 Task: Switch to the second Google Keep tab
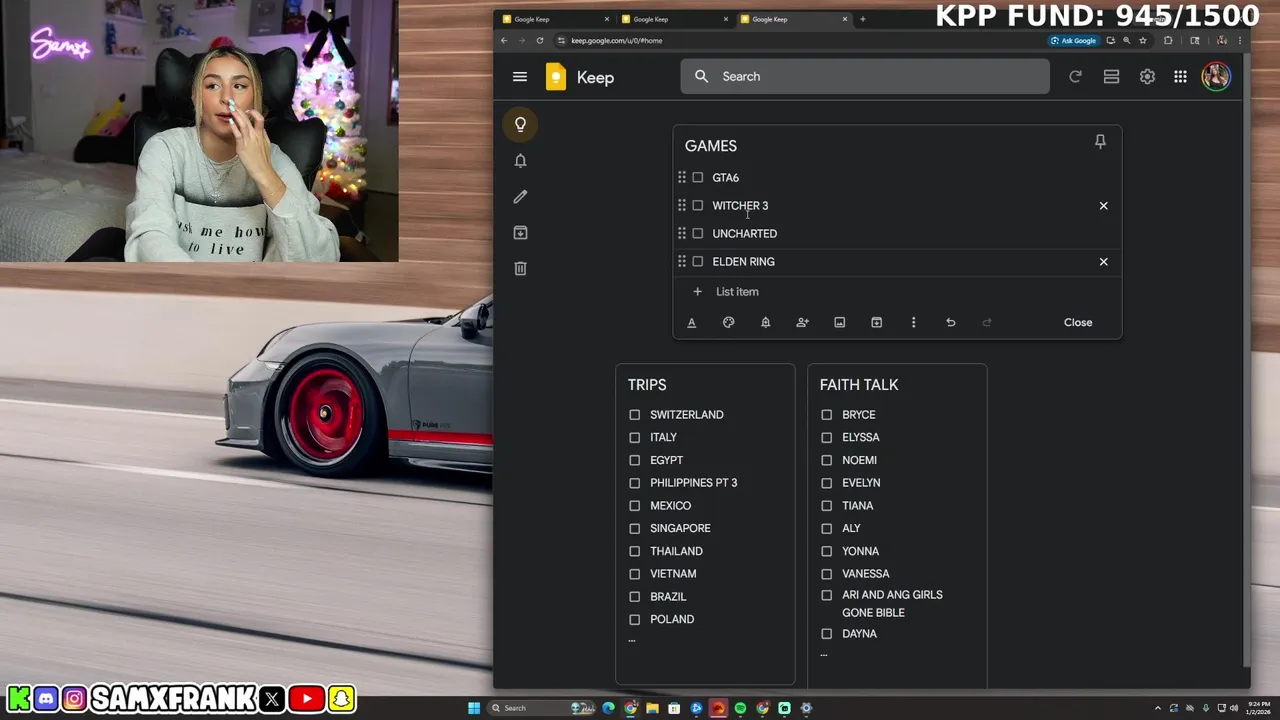tap(674, 19)
